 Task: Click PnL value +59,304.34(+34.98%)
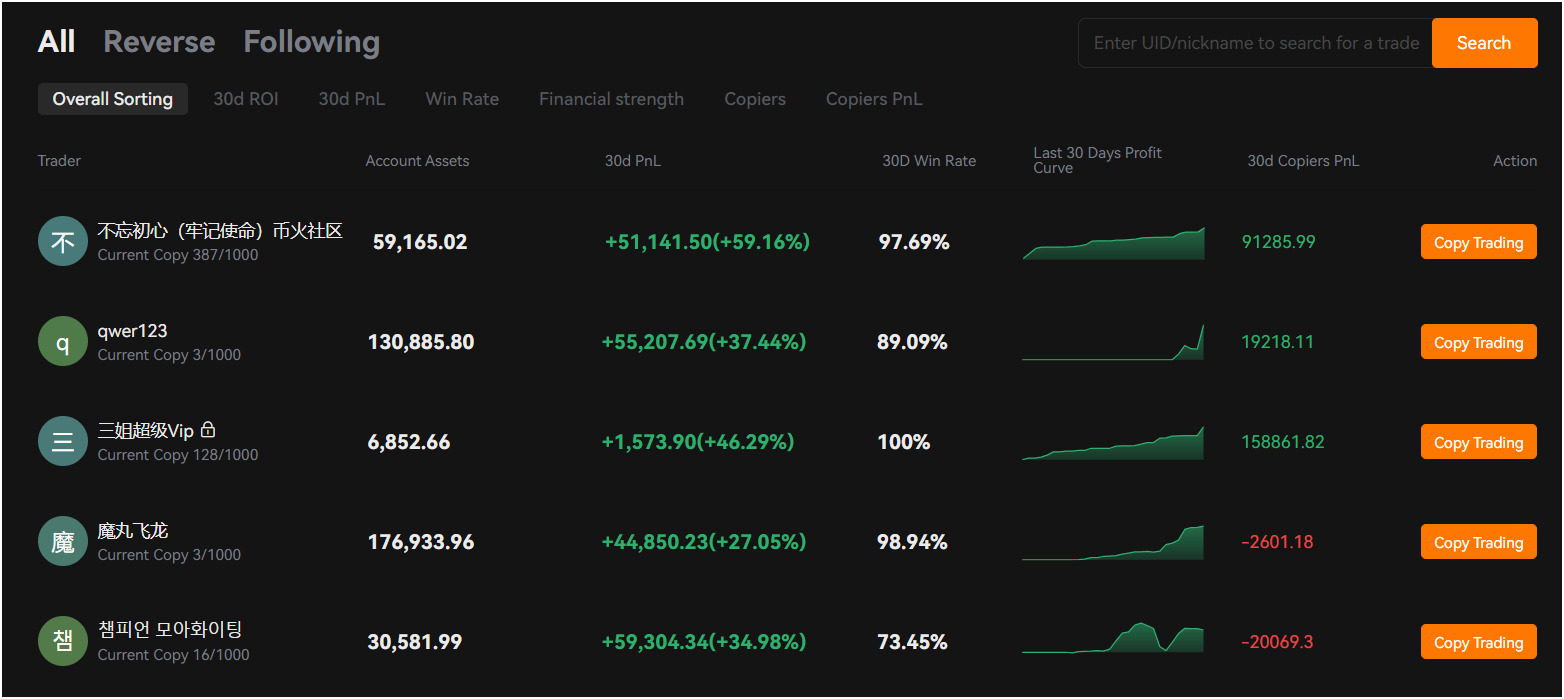click(704, 642)
